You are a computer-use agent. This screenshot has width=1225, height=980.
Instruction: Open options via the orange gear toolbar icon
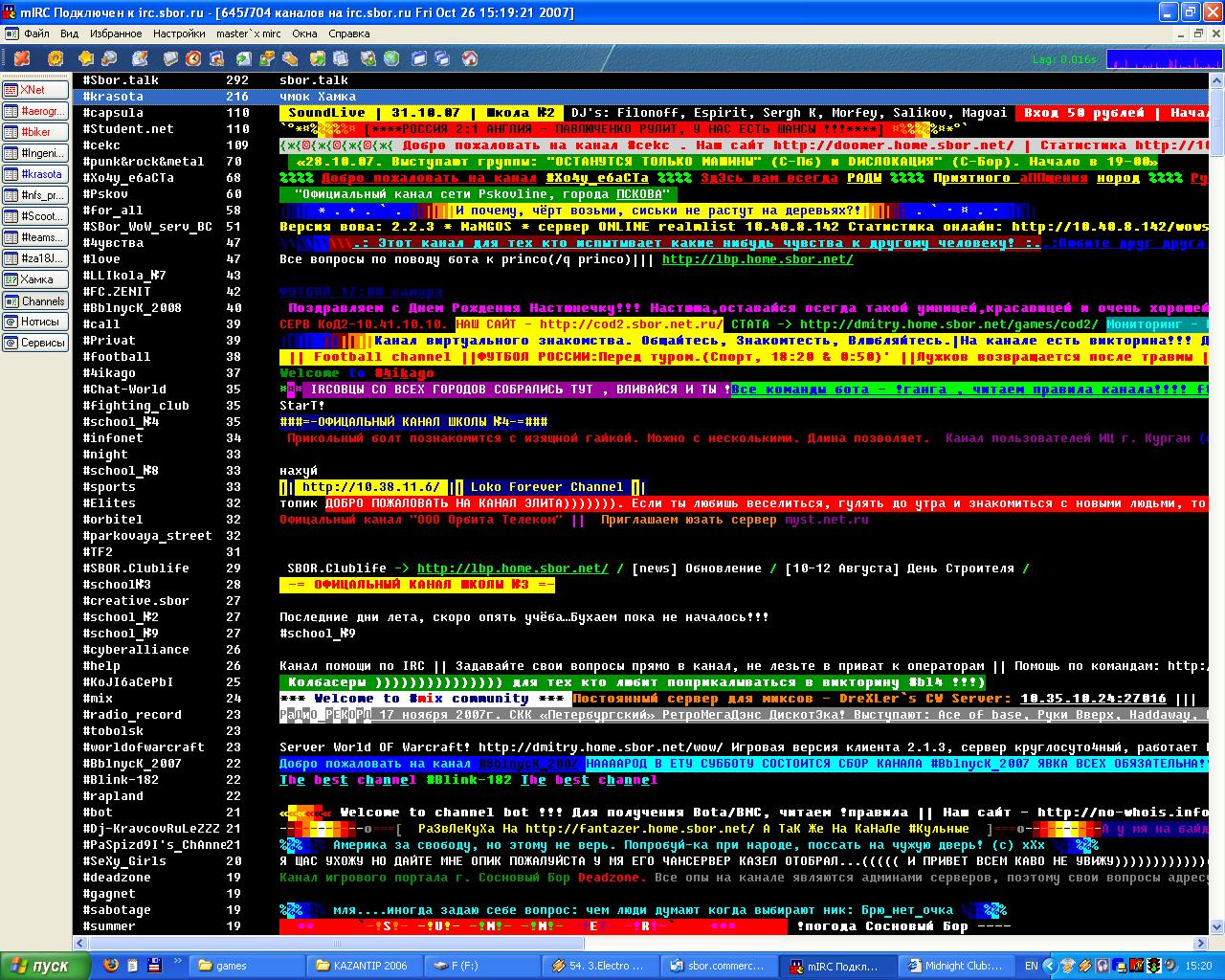pyautogui.click(x=56, y=58)
